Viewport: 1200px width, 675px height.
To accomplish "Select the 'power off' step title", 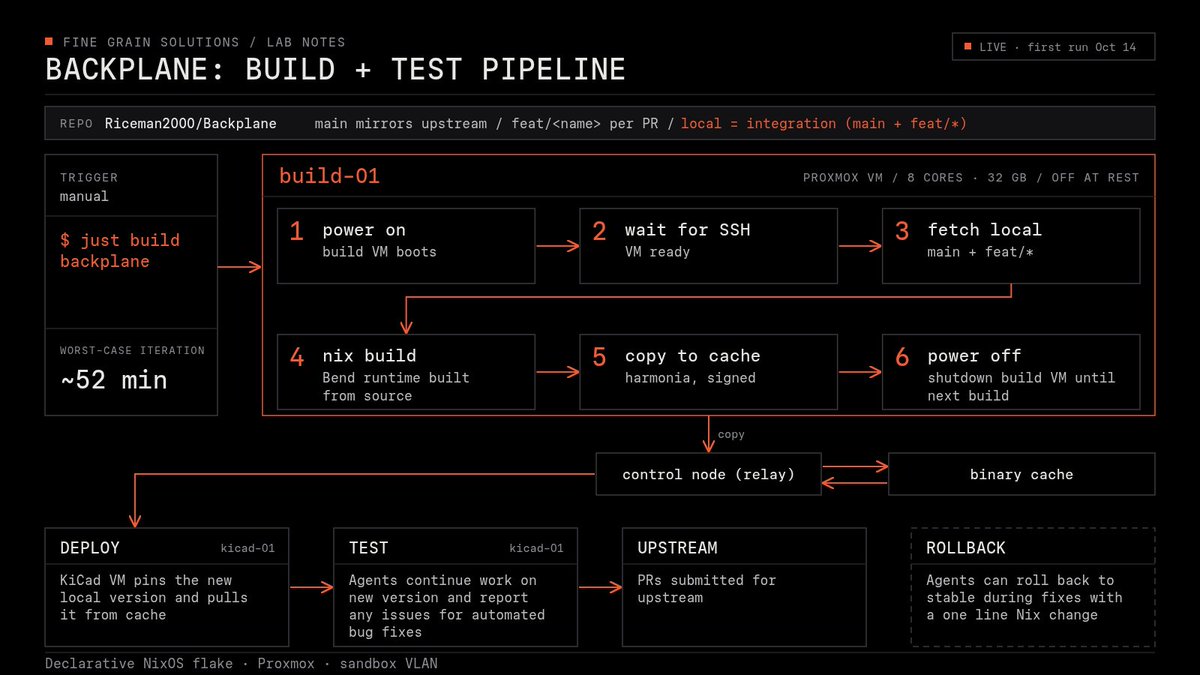I will [974, 356].
